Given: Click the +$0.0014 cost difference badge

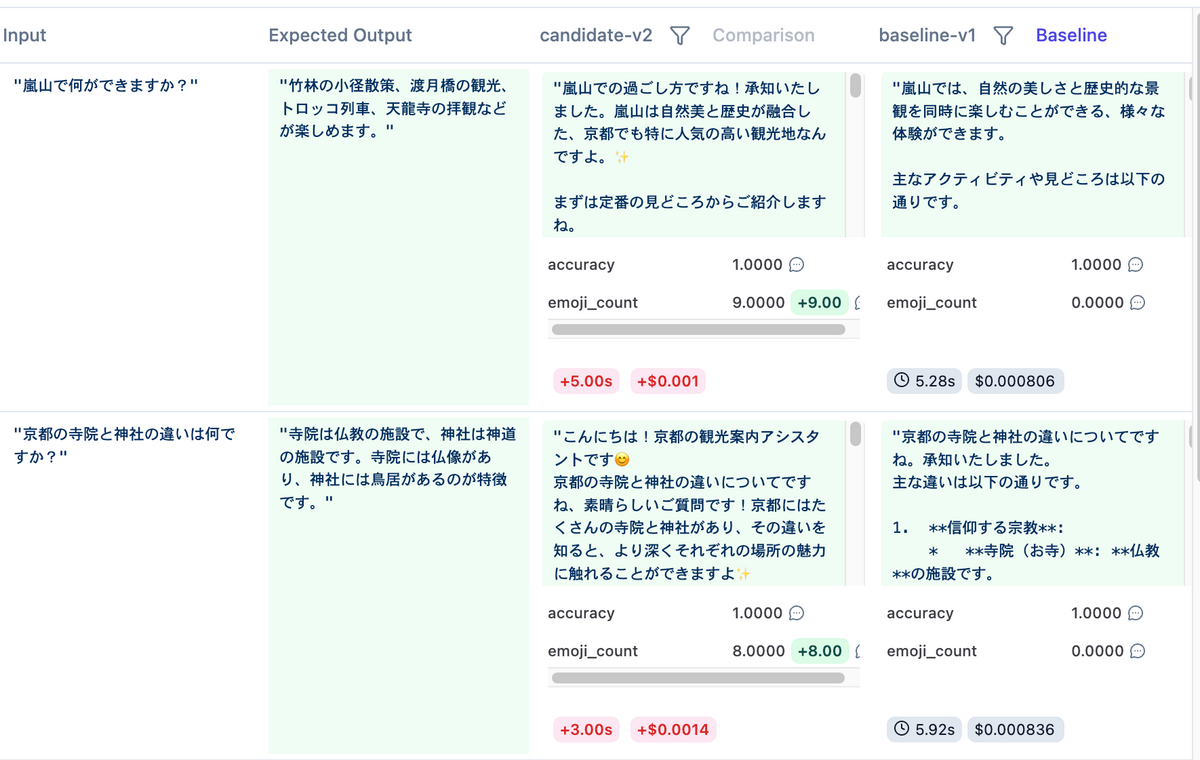Looking at the screenshot, I should [x=673, y=729].
